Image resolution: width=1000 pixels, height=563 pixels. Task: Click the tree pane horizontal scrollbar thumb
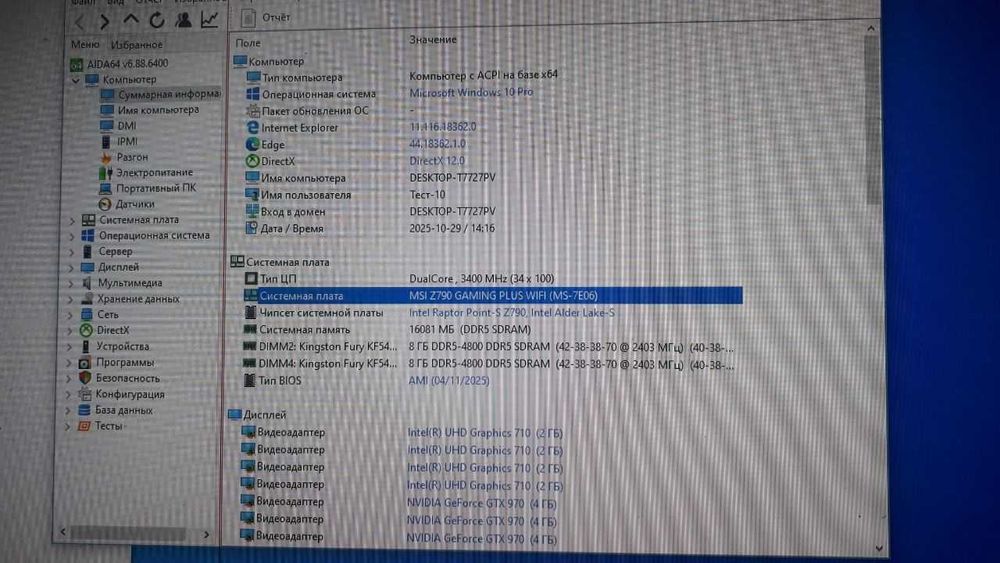pos(128,532)
